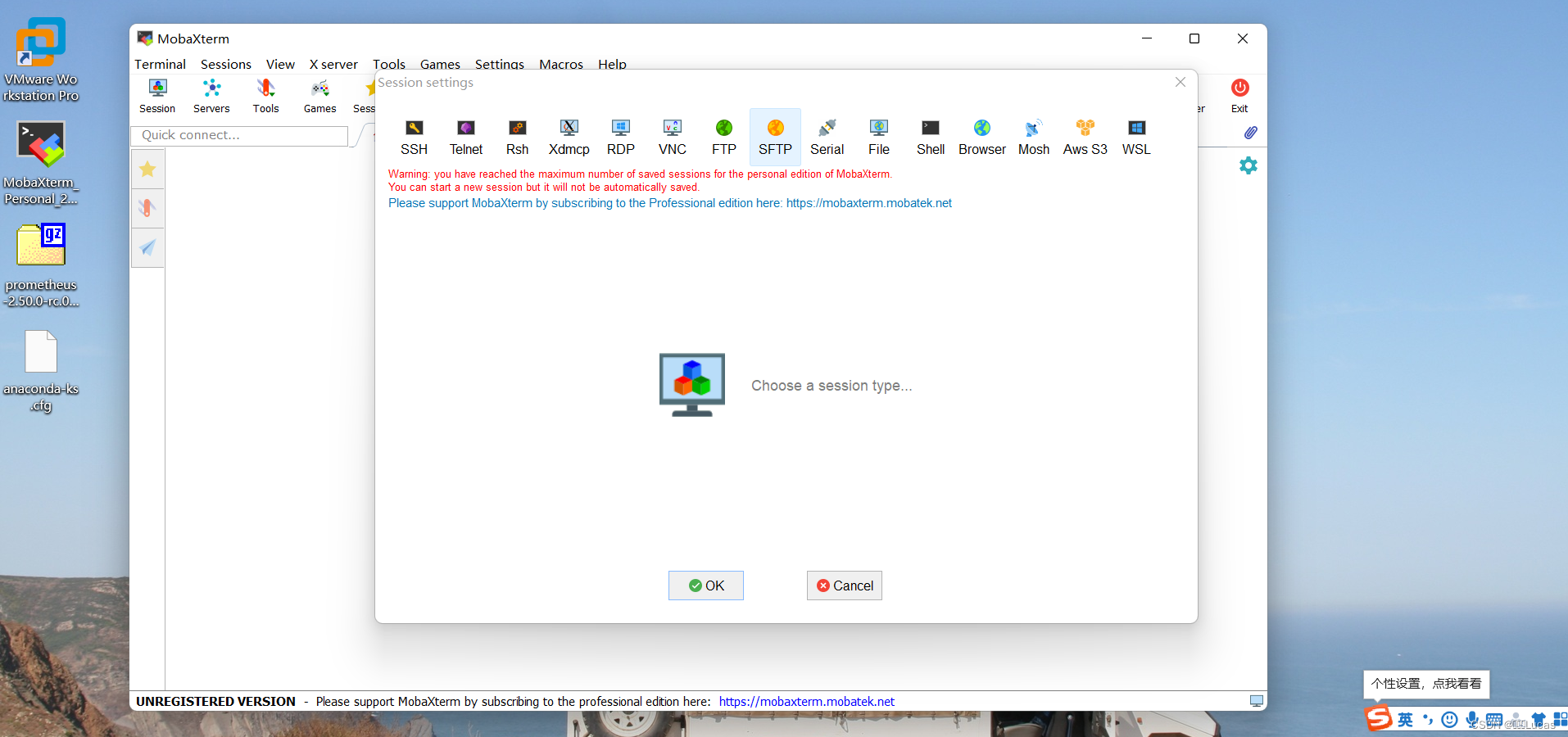Open the Macros menu
This screenshot has height=737, width=1568.
coord(561,64)
